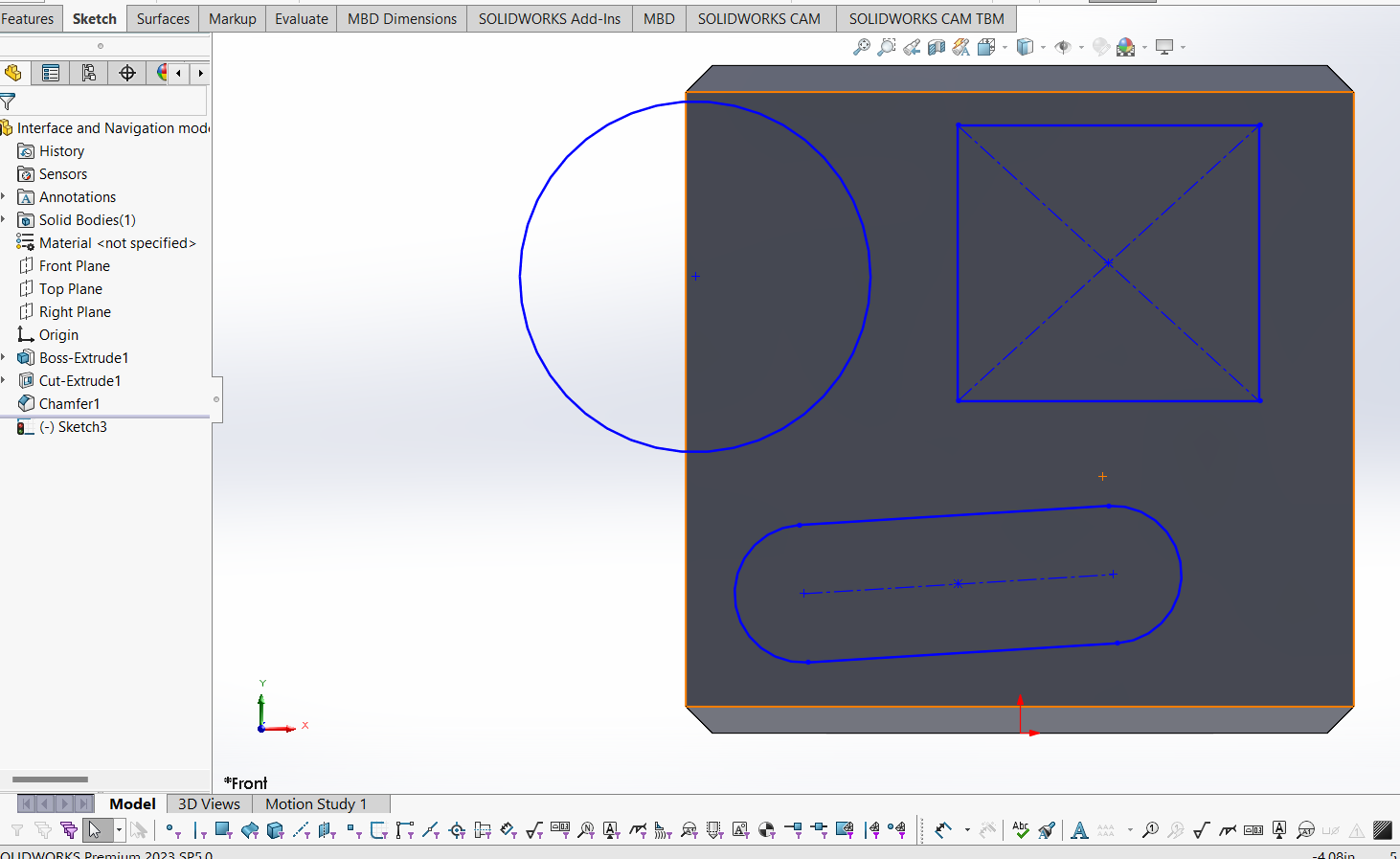Click the Zoom to Fit icon

(x=862, y=47)
